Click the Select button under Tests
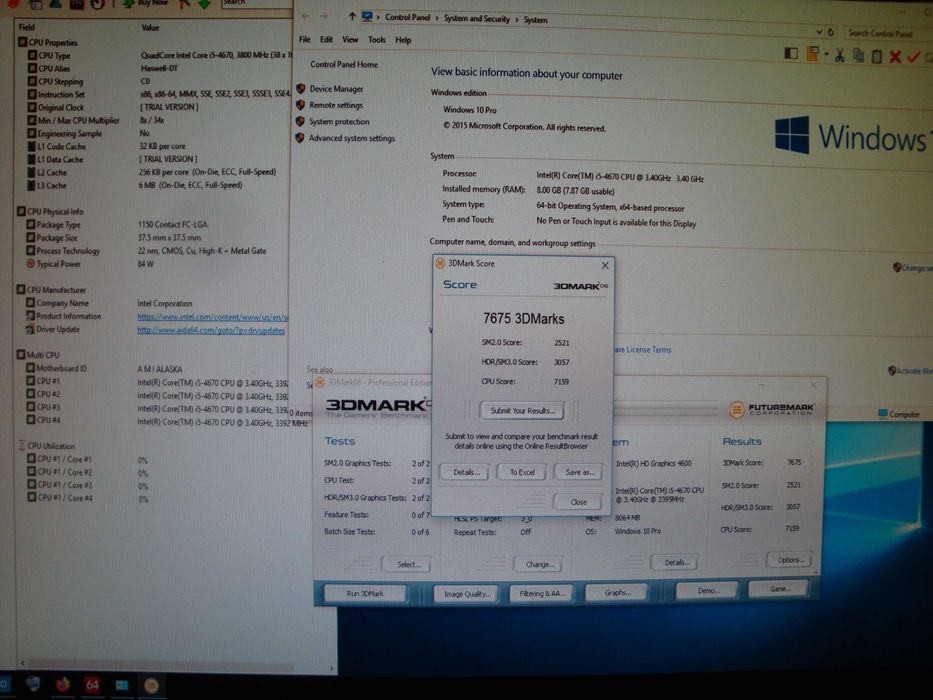 click(408, 564)
